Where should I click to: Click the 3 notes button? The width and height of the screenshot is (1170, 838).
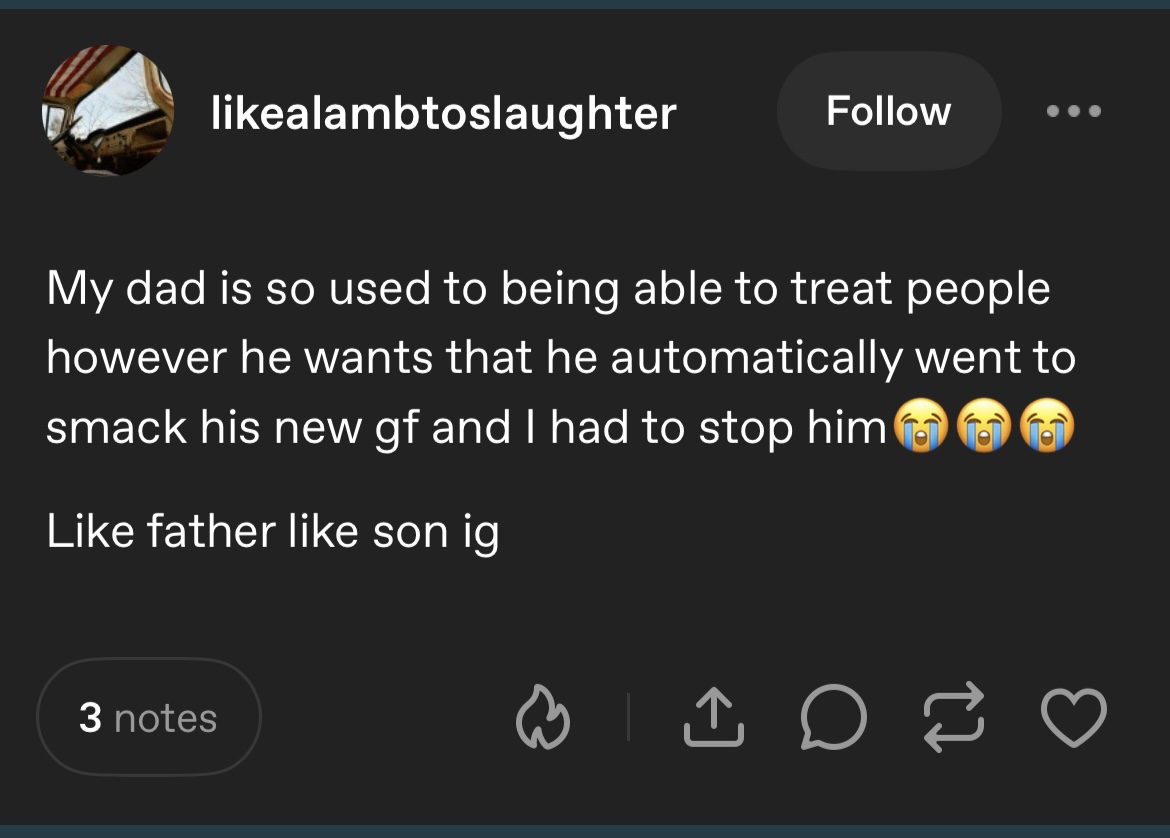pos(148,717)
